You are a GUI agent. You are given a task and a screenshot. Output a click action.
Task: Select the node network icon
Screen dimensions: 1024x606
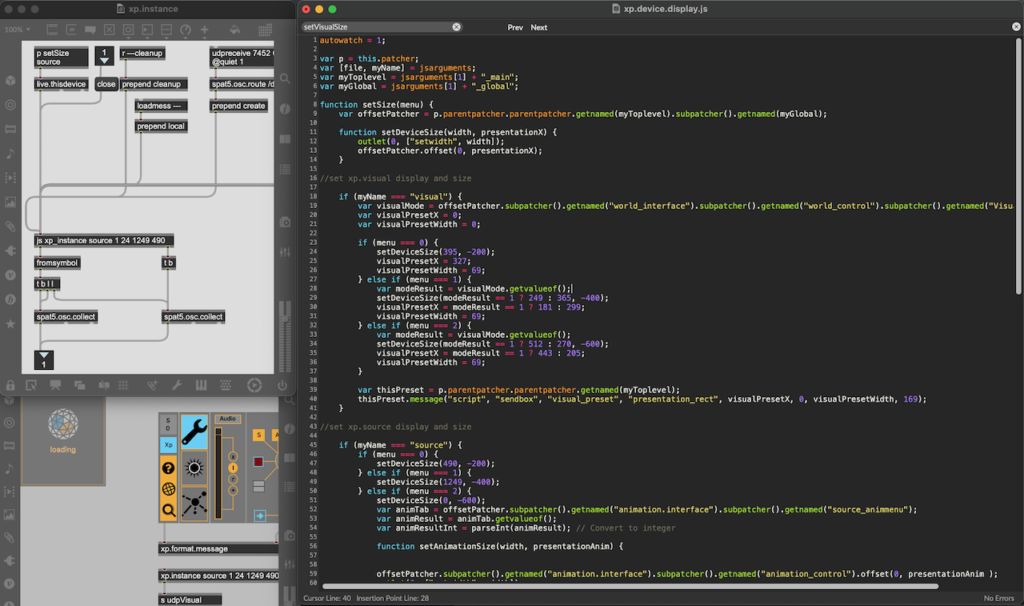[x=194, y=504]
